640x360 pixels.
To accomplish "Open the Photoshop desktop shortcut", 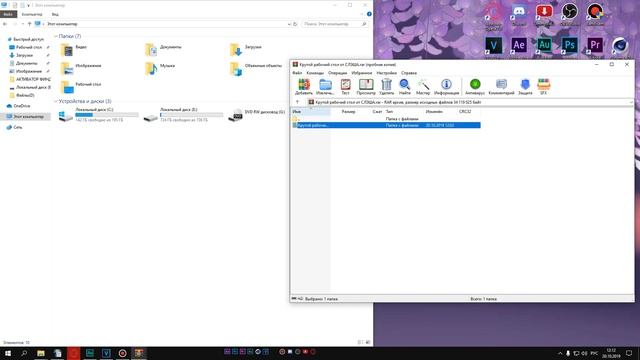I will click(x=569, y=47).
